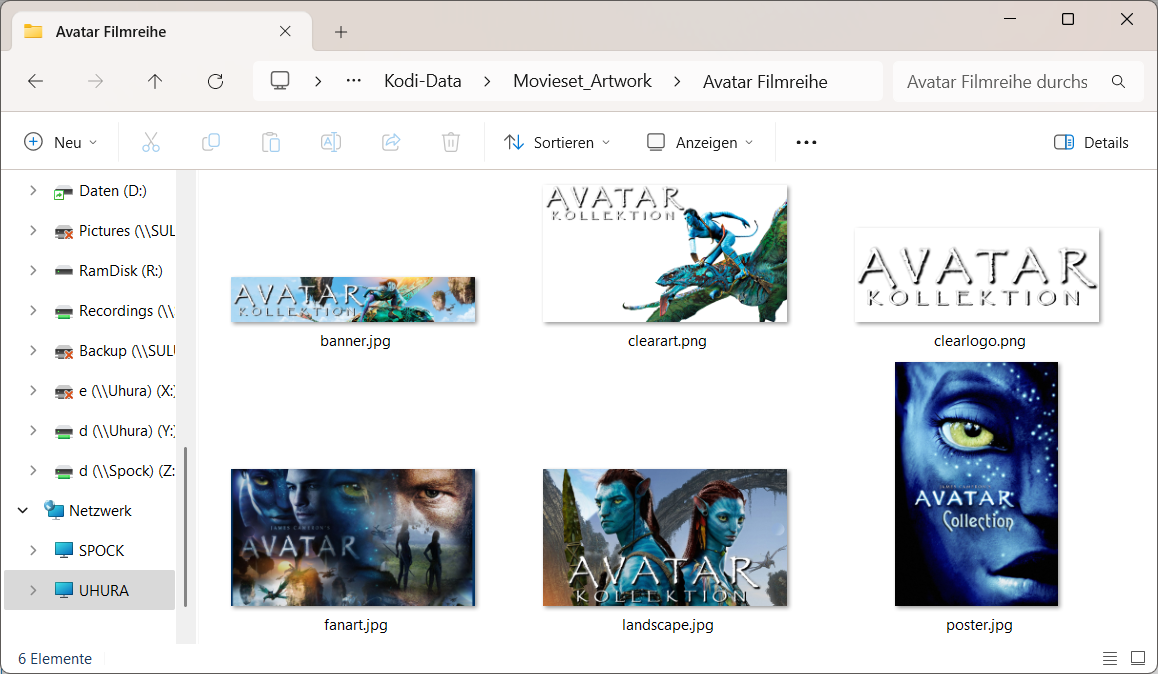Expand the Pictures network drive

point(33,230)
